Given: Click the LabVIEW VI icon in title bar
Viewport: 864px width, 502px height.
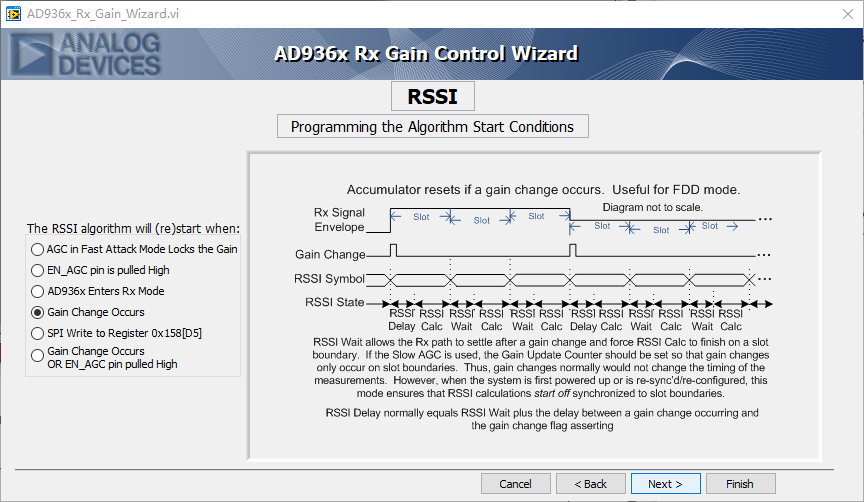Looking at the screenshot, I should click(x=13, y=14).
